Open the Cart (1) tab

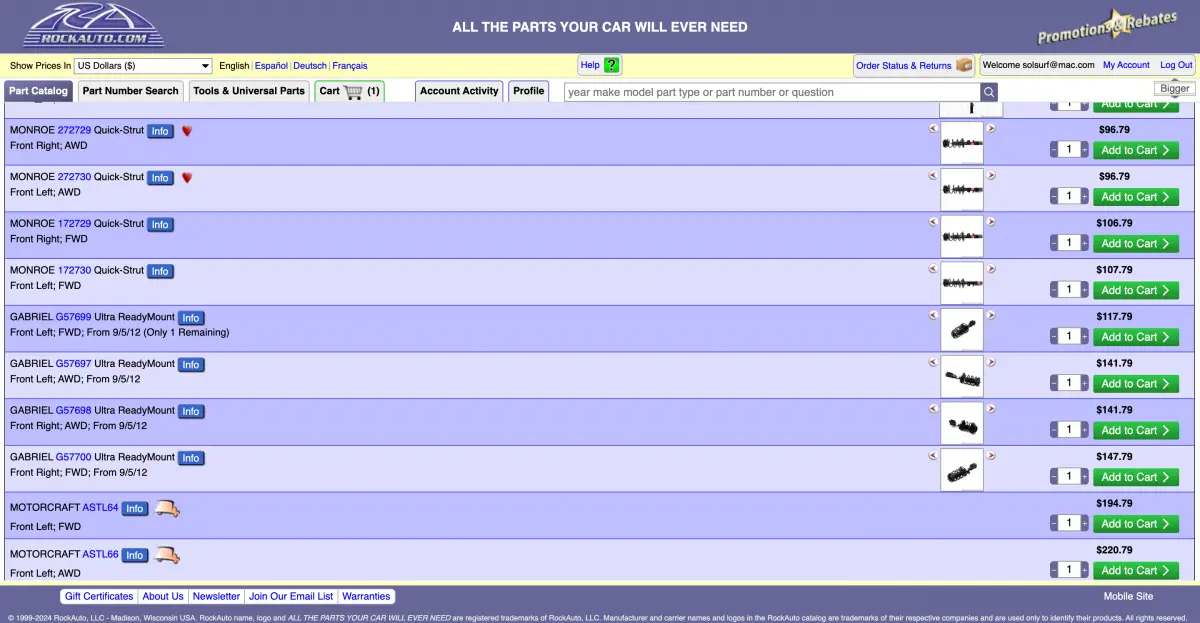(349, 91)
